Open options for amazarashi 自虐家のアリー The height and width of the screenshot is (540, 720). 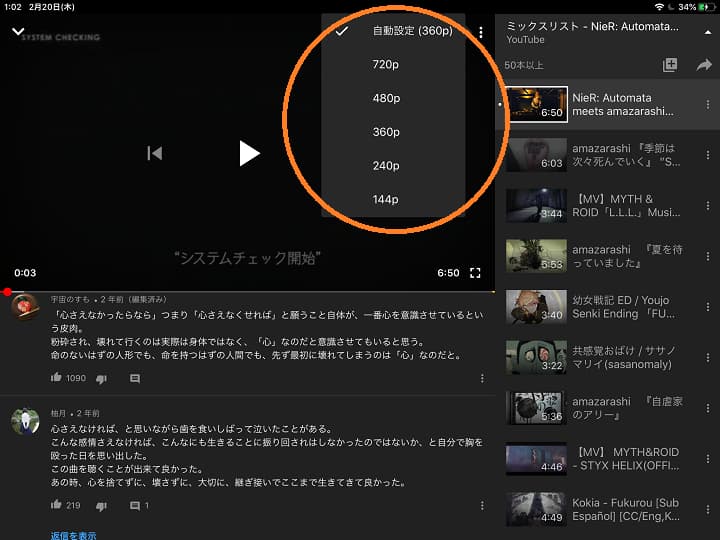(x=708, y=408)
